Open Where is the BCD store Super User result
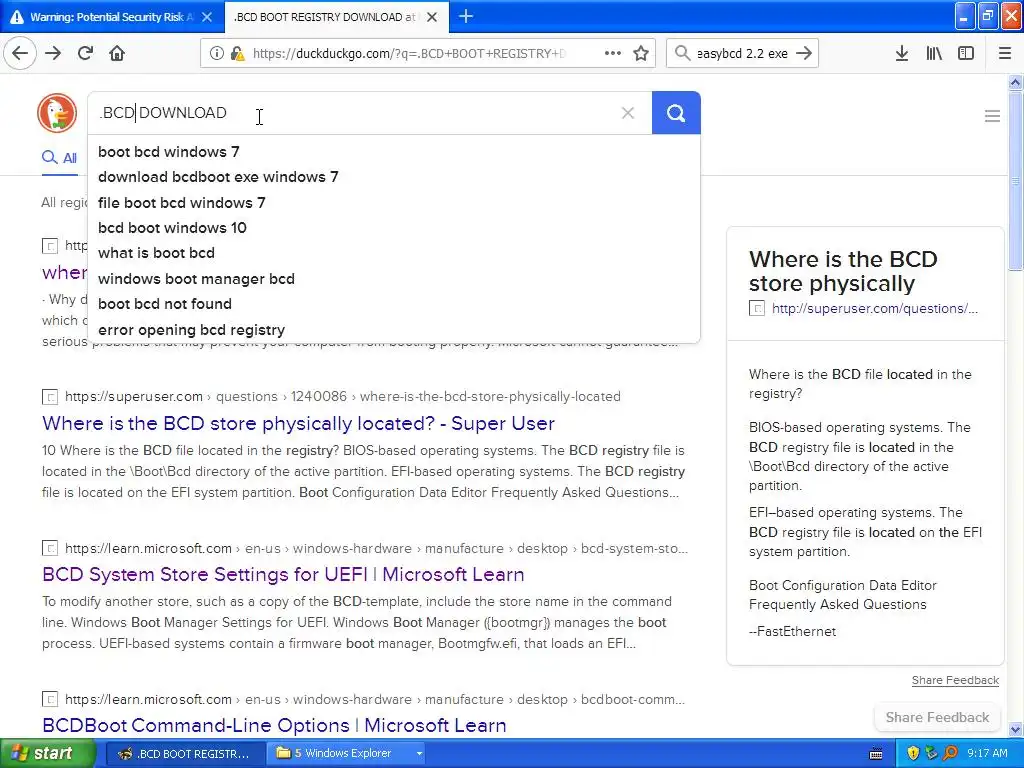1024x768 pixels. point(298,423)
